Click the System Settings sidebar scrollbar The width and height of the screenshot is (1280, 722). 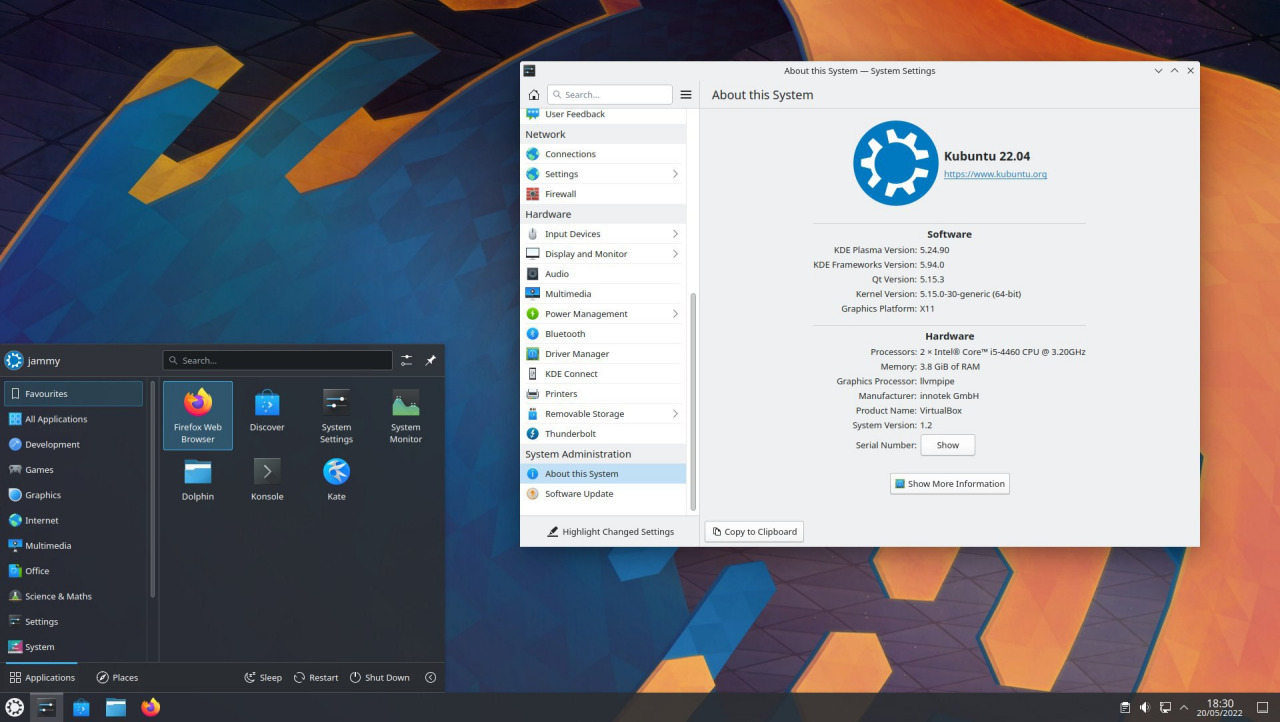tap(693, 400)
